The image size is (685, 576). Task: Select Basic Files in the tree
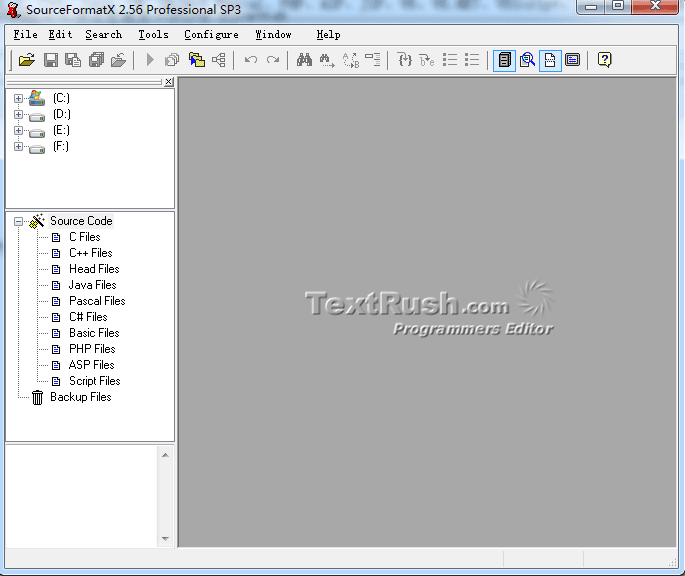(94, 333)
